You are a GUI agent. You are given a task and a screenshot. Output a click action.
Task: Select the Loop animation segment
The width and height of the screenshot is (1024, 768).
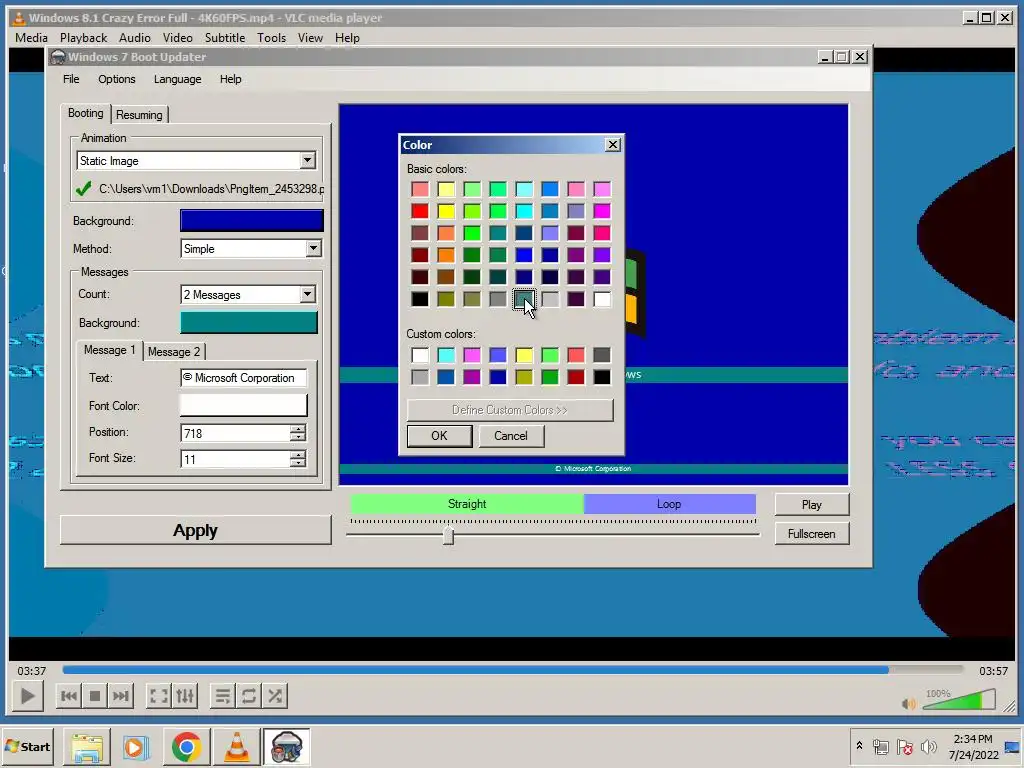coord(669,504)
